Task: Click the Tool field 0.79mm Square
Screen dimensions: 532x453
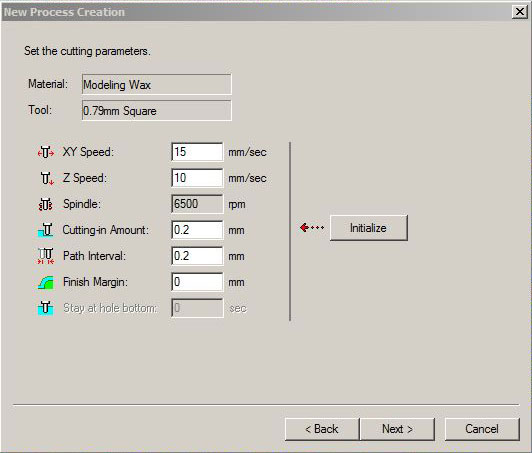Action: tap(157, 110)
